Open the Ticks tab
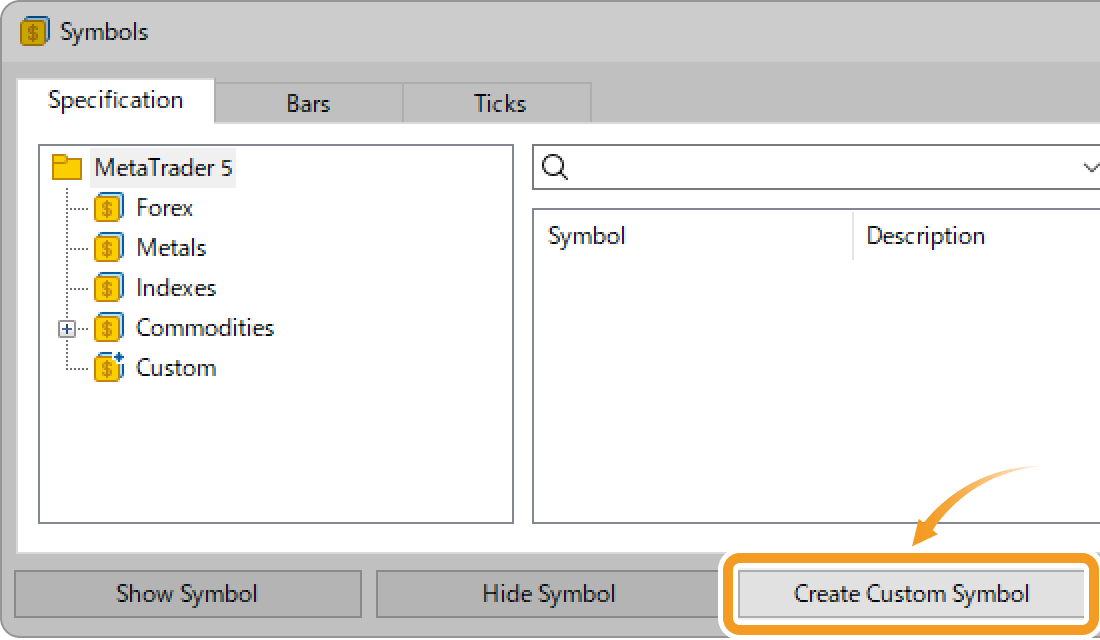1100x640 pixels. (x=499, y=103)
